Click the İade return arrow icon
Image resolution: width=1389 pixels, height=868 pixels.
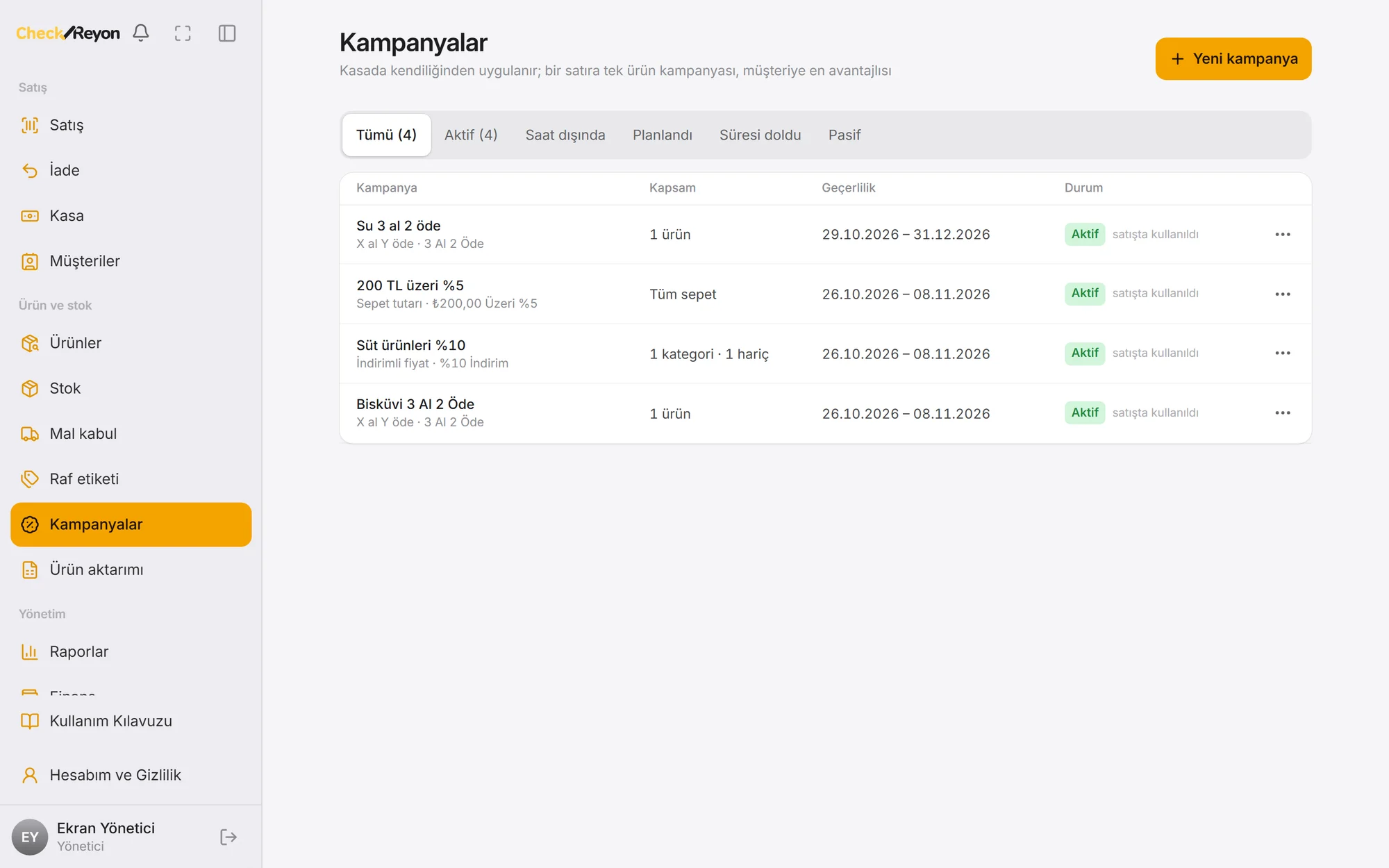(x=30, y=170)
